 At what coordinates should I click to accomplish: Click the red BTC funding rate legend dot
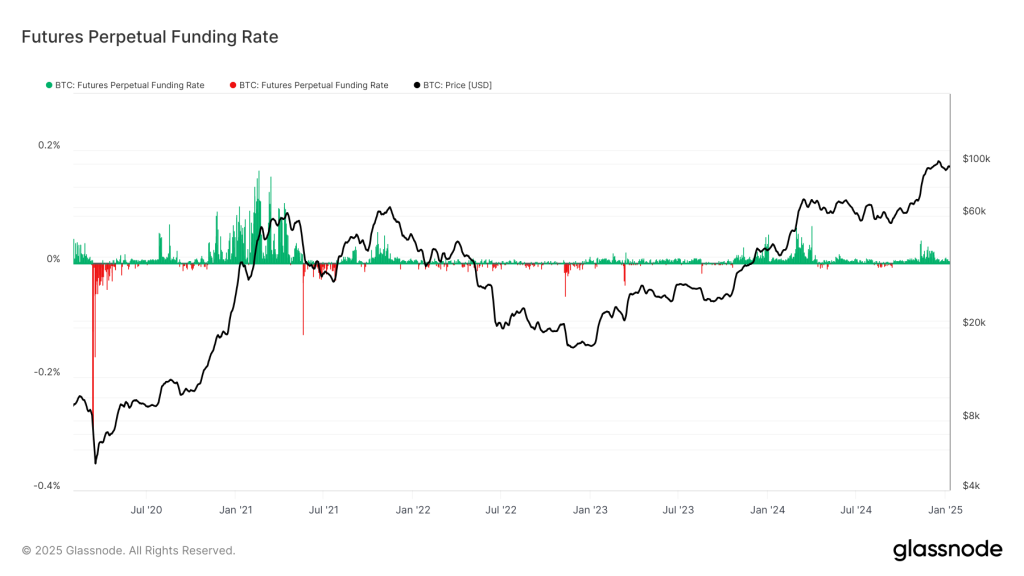(230, 85)
